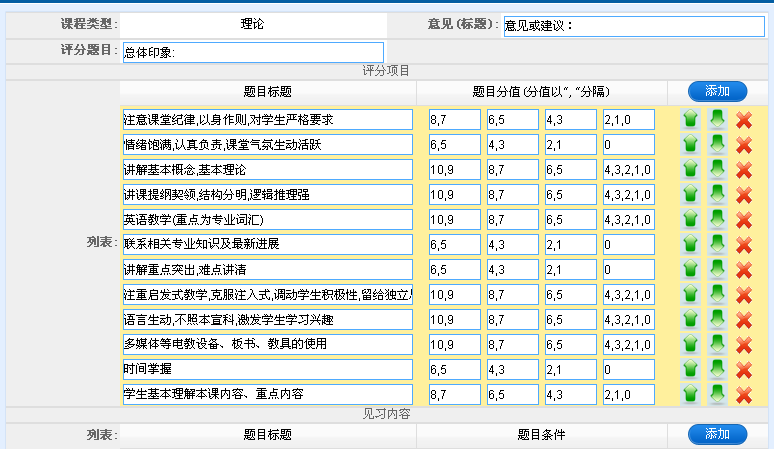Click move-up arrow for 英语教学 row
774x449 pixels.
click(690, 220)
